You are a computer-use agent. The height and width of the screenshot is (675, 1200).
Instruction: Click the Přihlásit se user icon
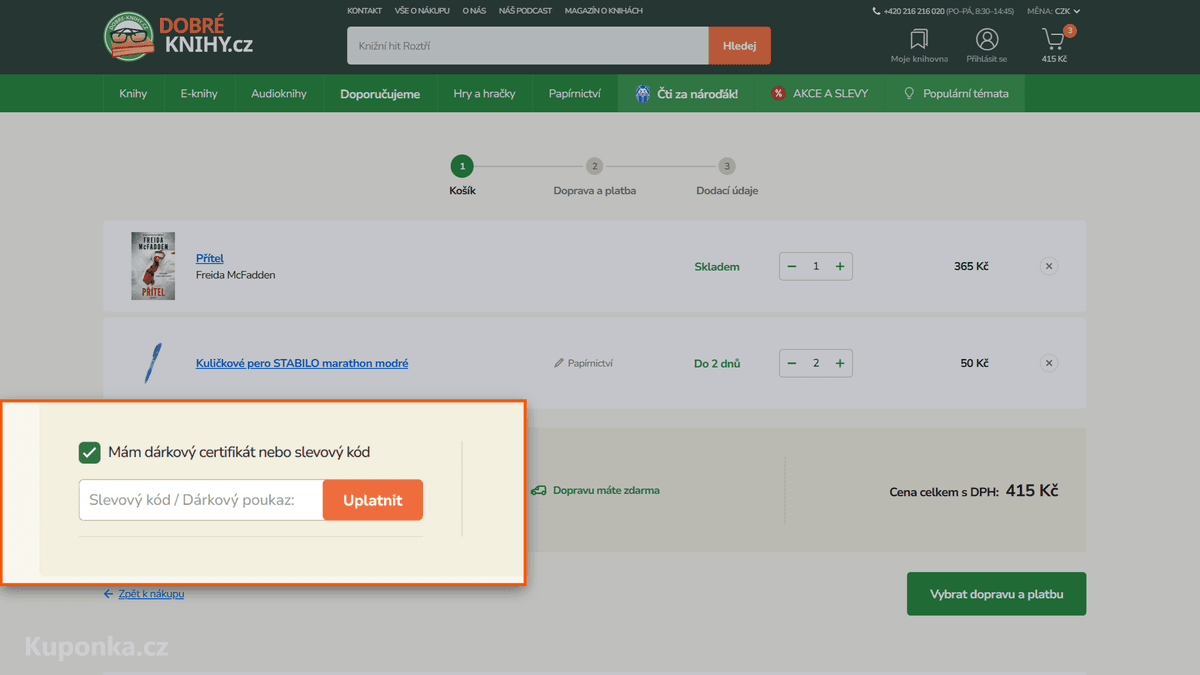[987, 39]
